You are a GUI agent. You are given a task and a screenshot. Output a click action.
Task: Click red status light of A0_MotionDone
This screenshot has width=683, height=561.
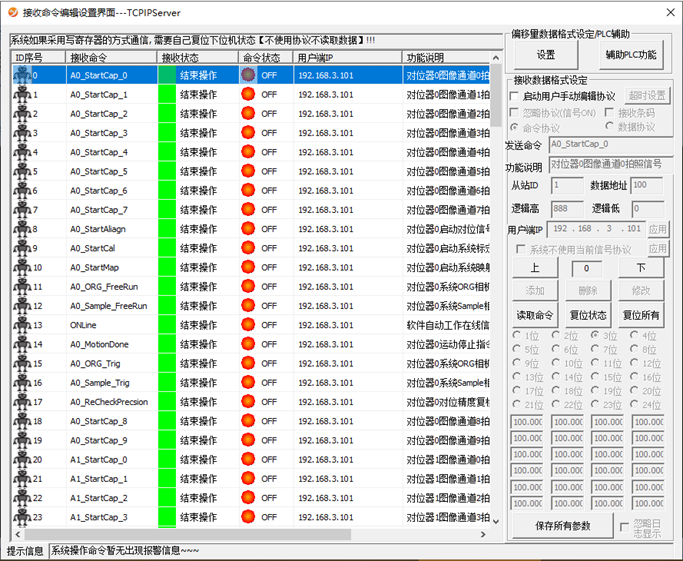click(248, 344)
